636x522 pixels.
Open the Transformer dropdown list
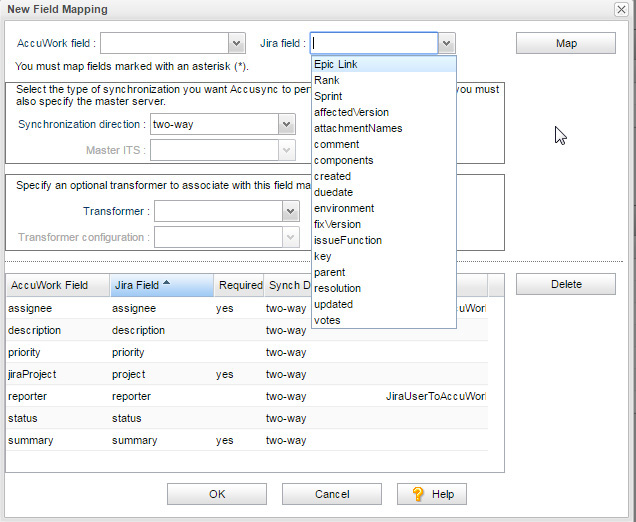(291, 211)
